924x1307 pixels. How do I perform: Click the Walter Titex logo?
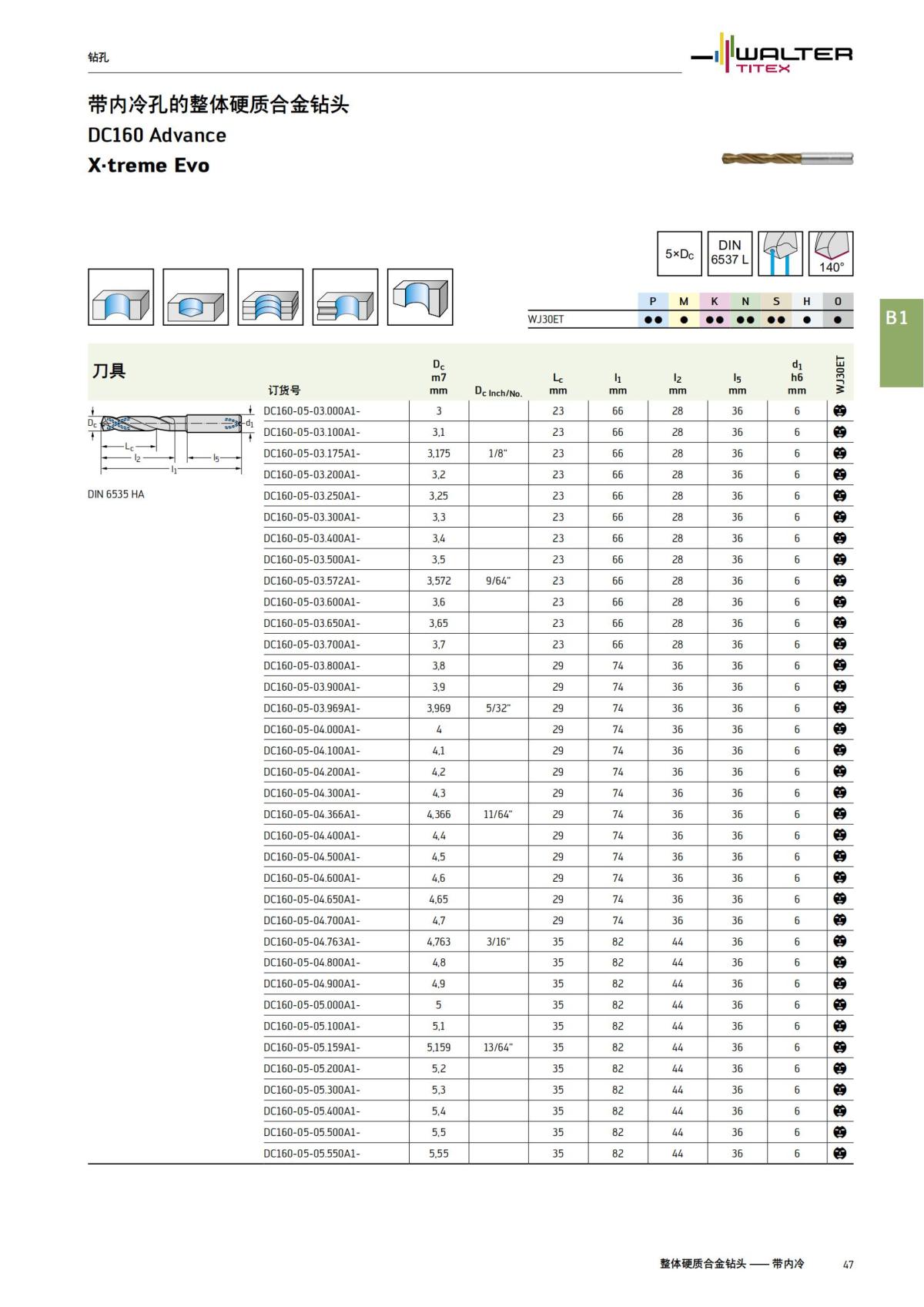click(x=772, y=54)
